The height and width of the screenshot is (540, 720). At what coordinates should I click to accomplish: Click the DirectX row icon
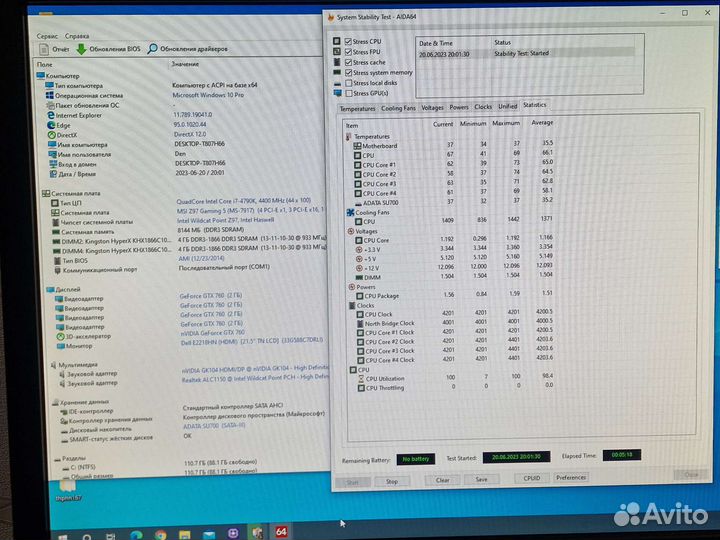(x=51, y=135)
